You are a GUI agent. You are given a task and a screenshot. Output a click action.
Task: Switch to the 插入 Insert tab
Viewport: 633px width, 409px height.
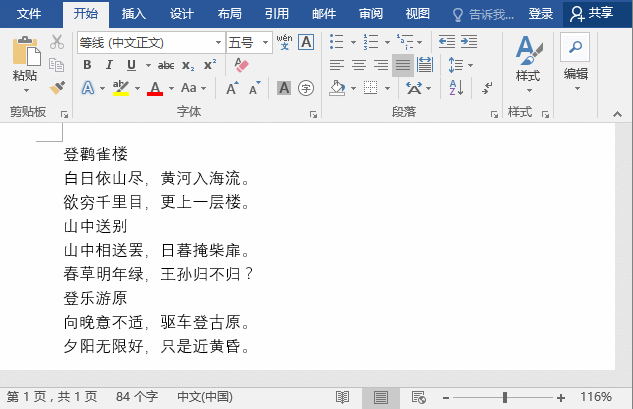pos(133,14)
